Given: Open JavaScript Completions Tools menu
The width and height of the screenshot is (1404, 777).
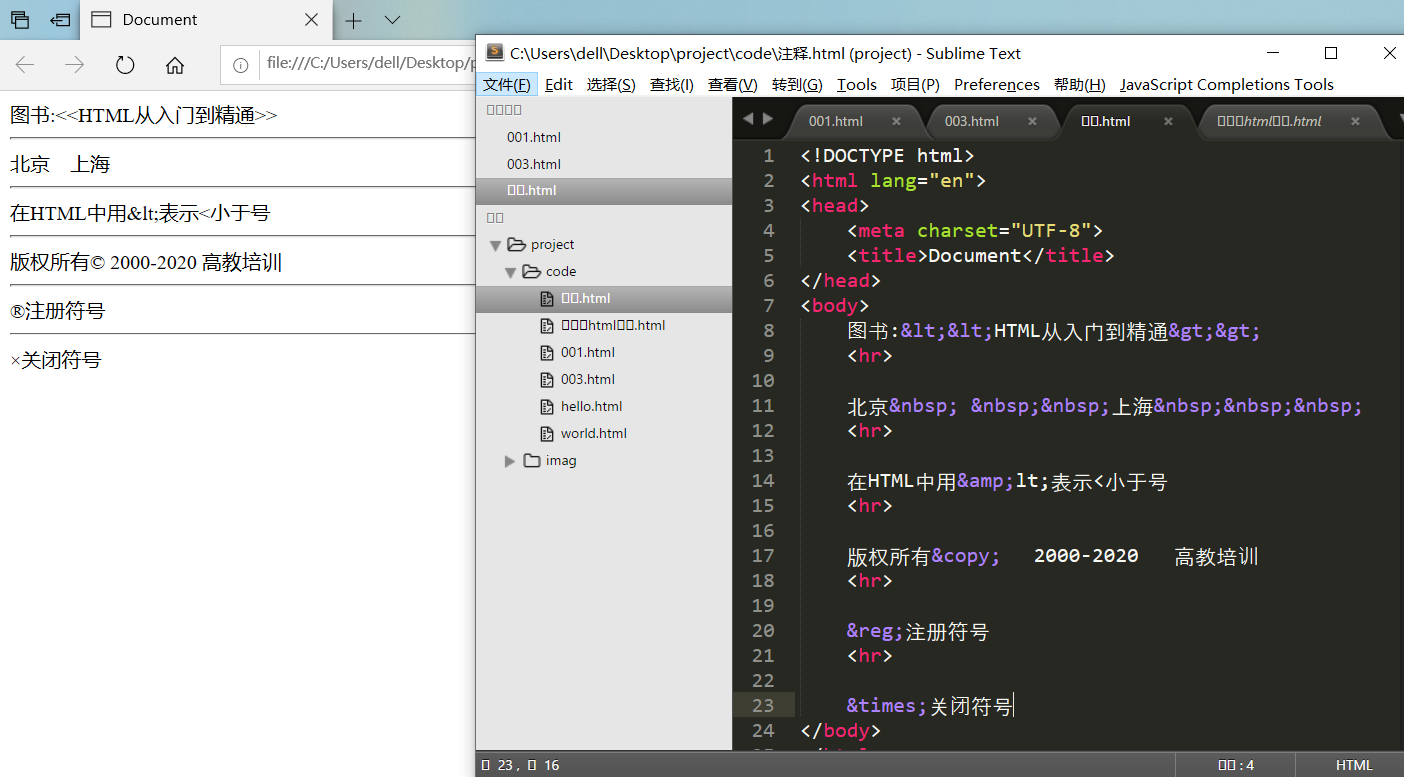Looking at the screenshot, I should pyautogui.click(x=1227, y=84).
